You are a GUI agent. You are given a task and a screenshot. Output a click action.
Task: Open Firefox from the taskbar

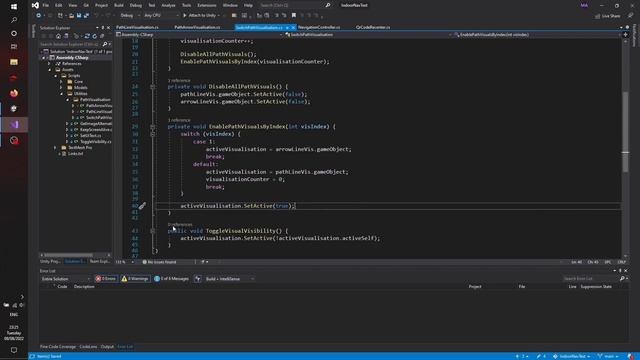(14, 93)
